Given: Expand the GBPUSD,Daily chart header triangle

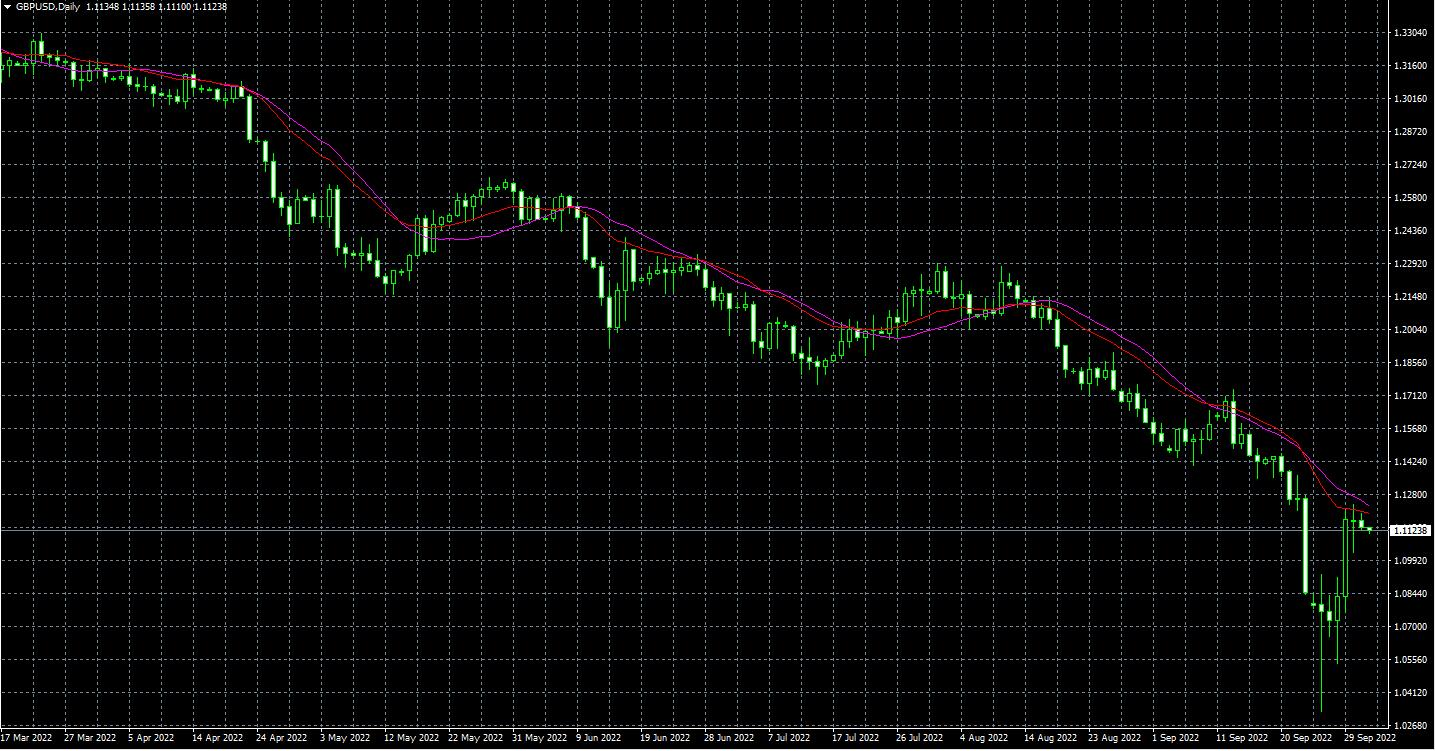Looking at the screenshot, I should pos(7,6).
